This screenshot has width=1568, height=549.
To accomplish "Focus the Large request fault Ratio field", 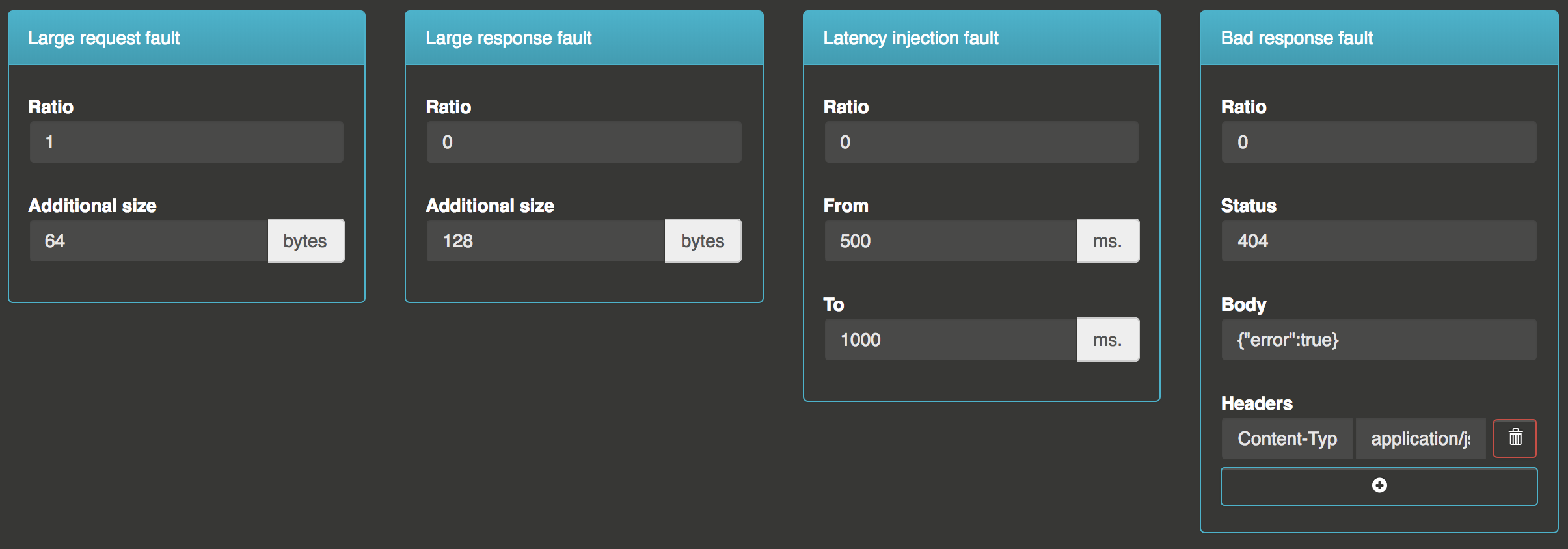I will 186,142.
